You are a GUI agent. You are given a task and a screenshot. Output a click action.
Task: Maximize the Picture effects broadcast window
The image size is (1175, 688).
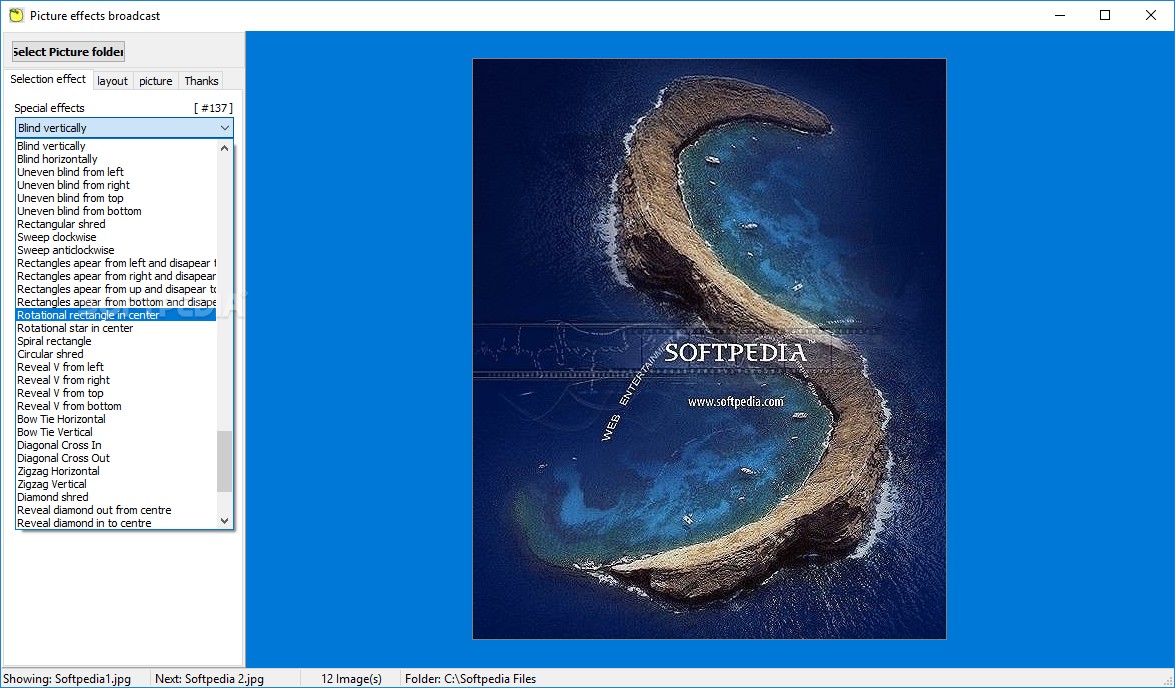[1105, 15]
